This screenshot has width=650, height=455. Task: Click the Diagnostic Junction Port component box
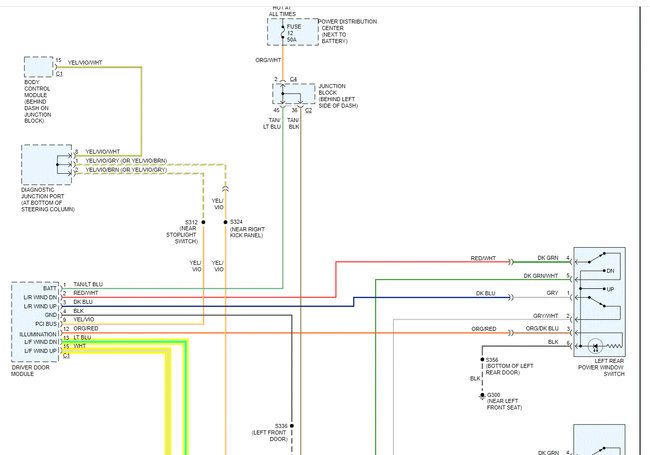47,165
